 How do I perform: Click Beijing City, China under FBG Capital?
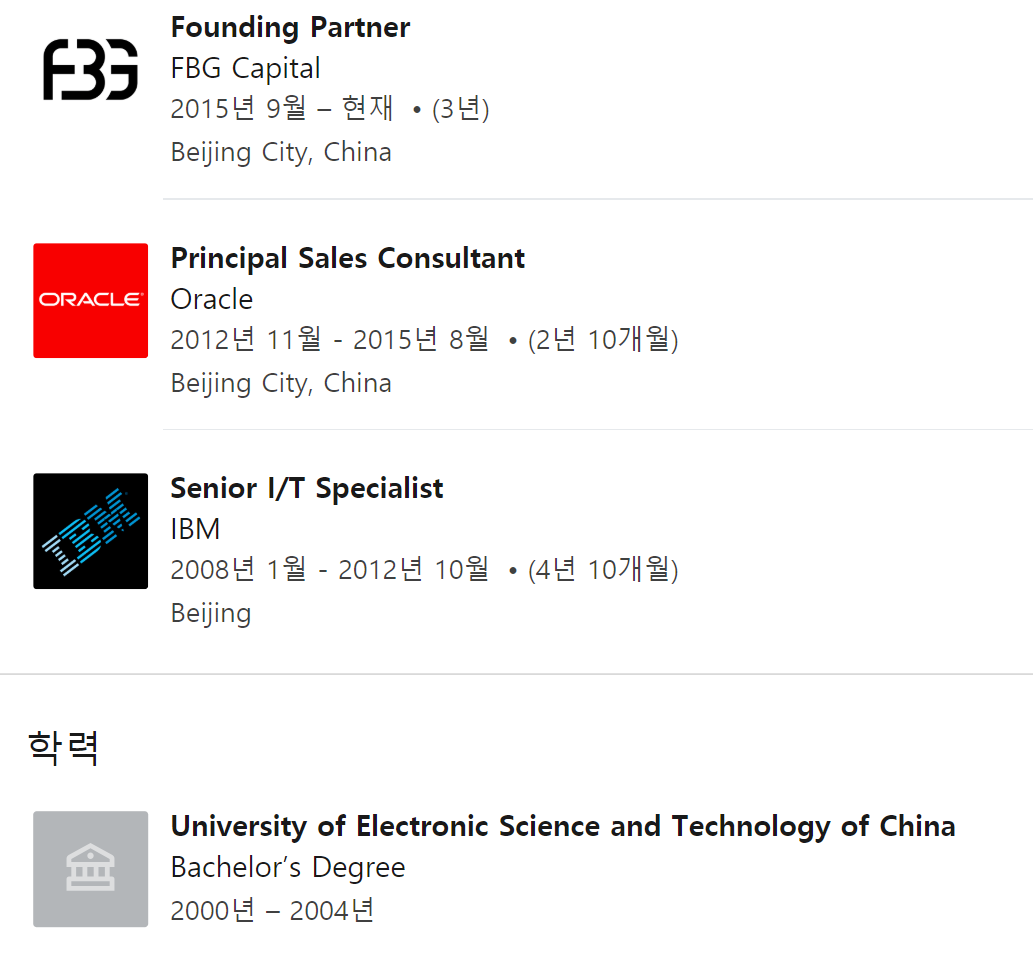click(x=281, y=153)
